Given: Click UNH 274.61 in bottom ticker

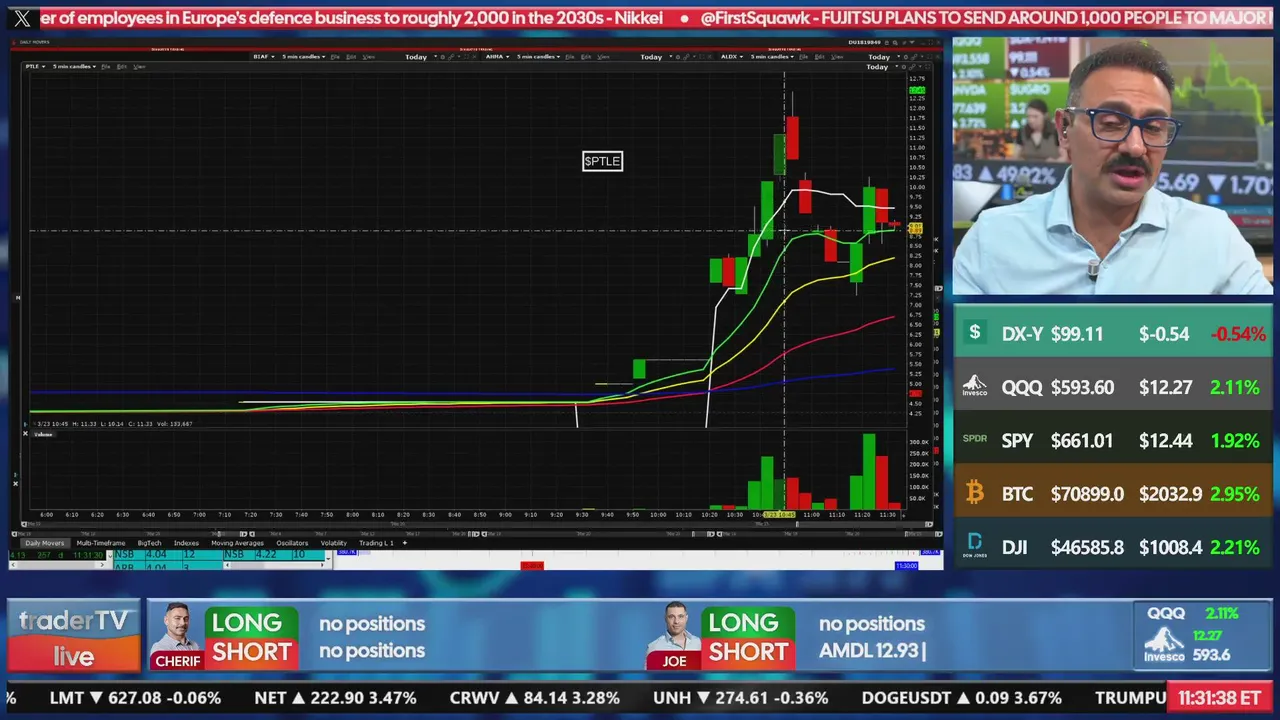Looking at the screenshot, I should [740, 698].
